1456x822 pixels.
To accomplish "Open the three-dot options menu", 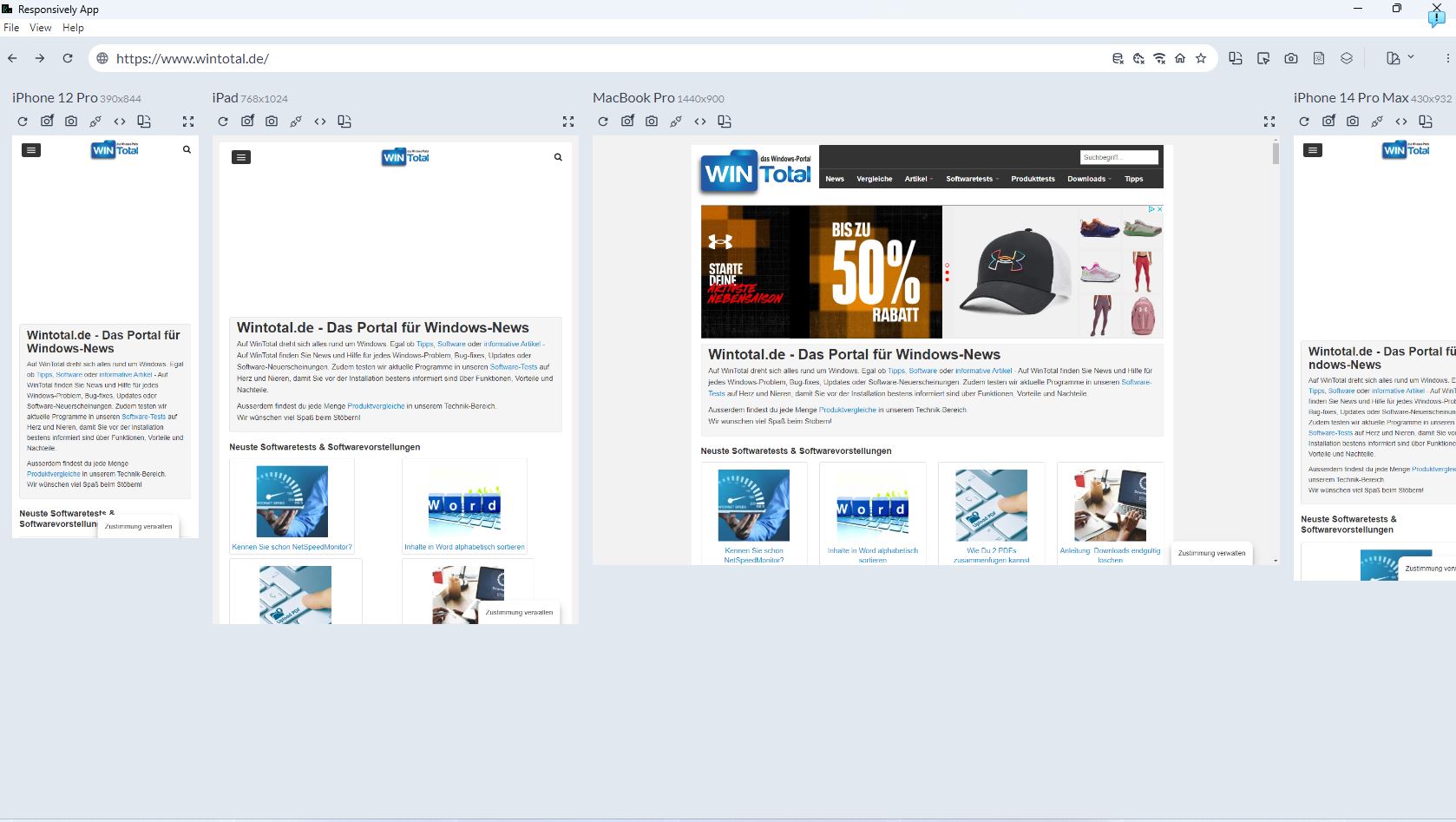I will click(x=1447, y=58).
